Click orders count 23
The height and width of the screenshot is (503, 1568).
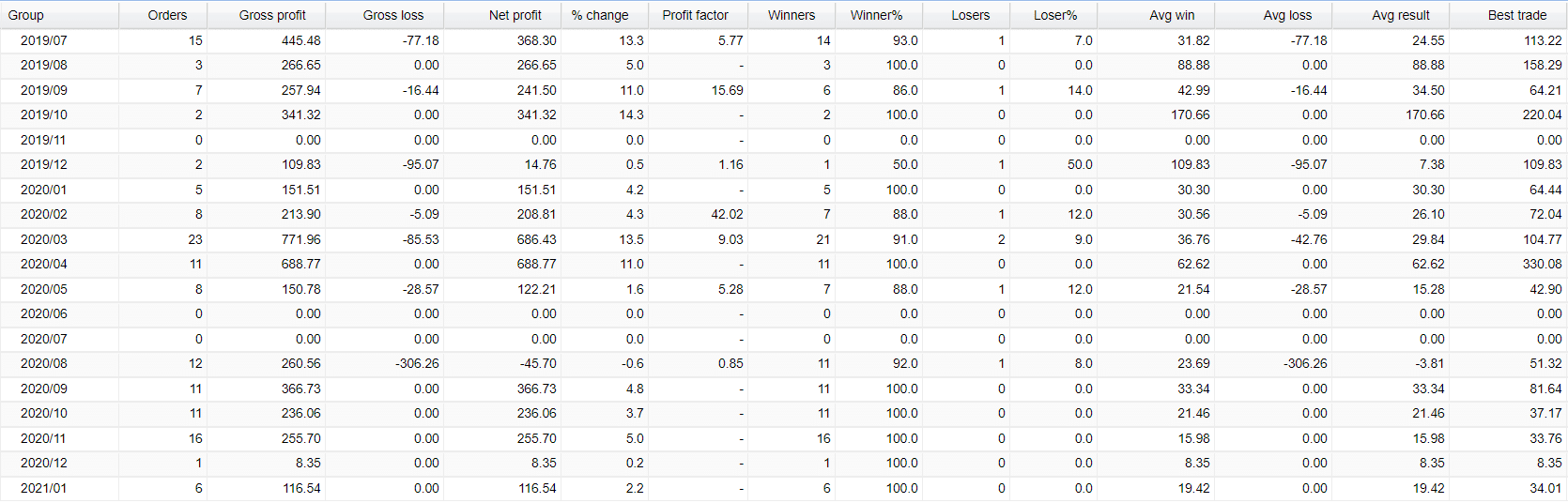[x=195, y=239]
